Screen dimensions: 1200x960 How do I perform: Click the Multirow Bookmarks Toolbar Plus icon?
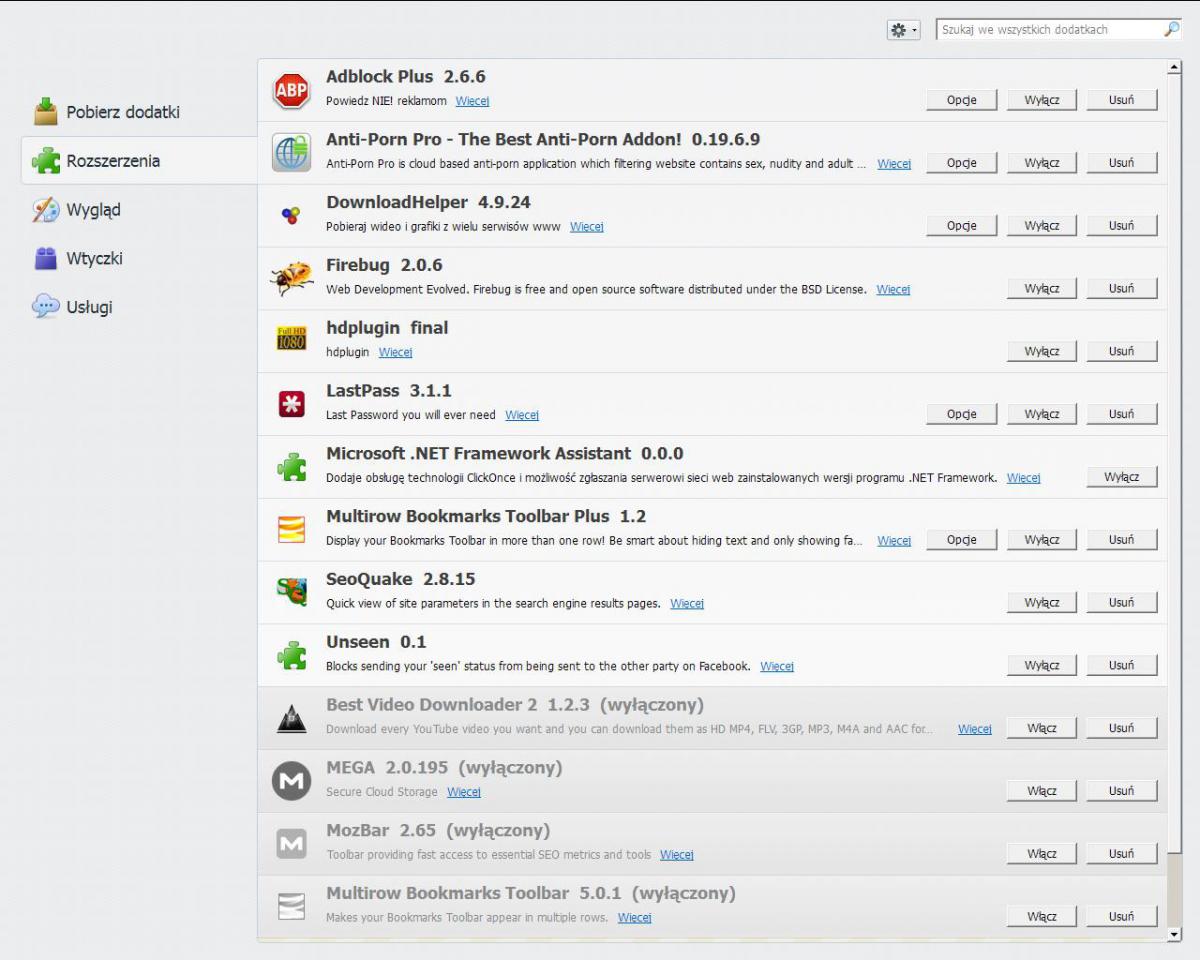(x=291, y=529)
